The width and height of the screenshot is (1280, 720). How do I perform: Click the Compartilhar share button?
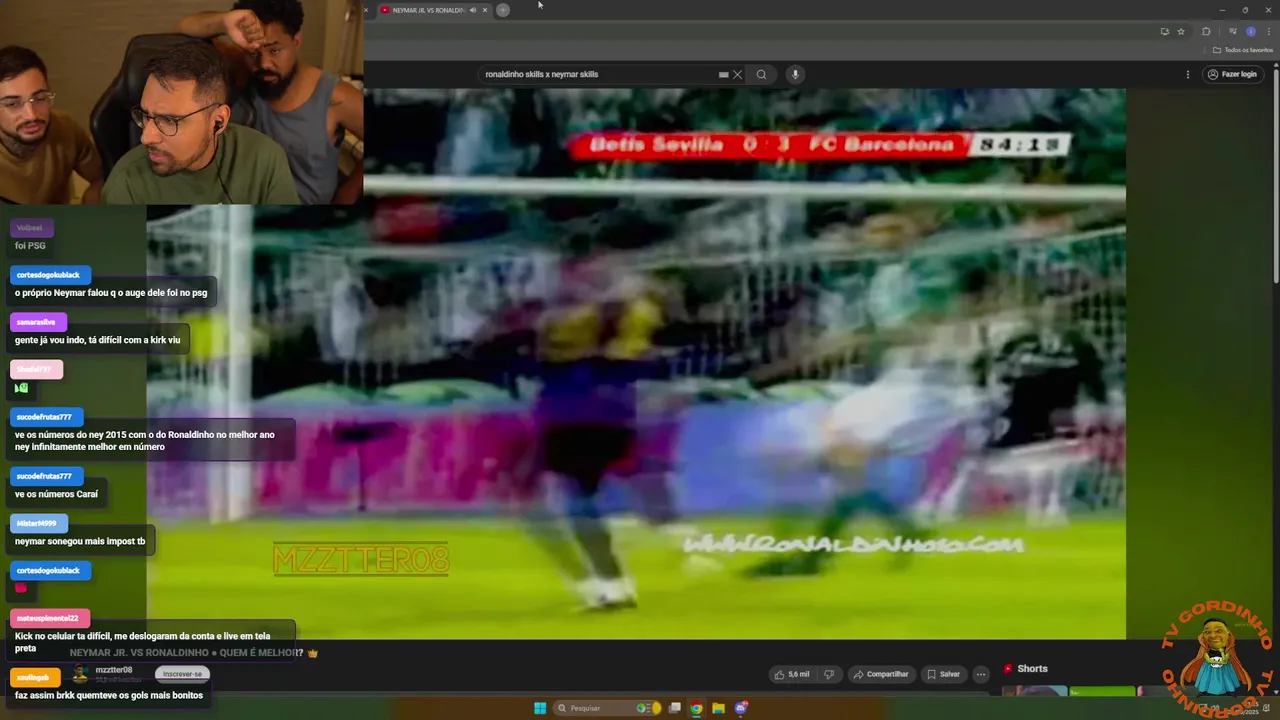point(880,674)
